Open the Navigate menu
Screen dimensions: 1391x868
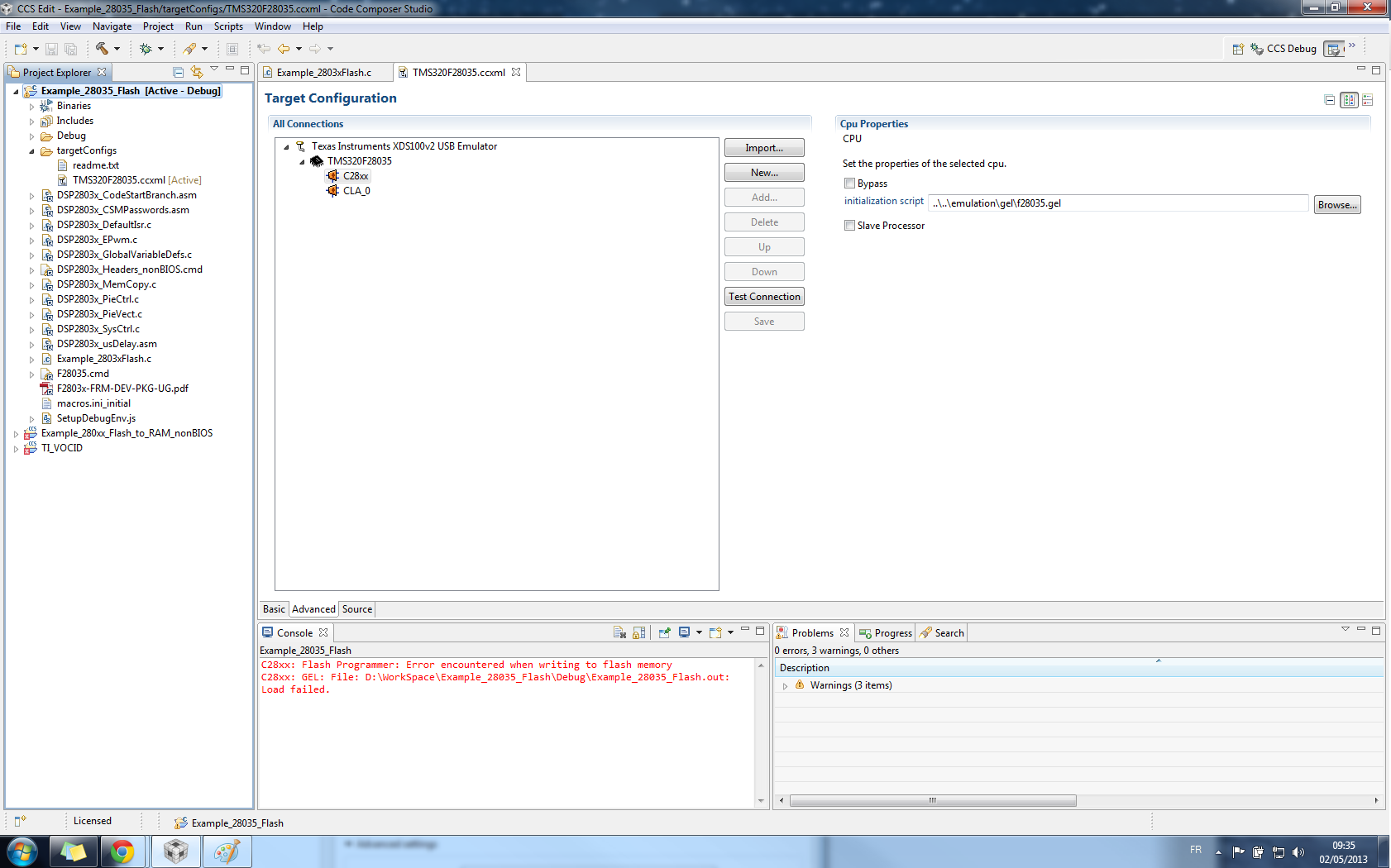click(x=112, y=26)
